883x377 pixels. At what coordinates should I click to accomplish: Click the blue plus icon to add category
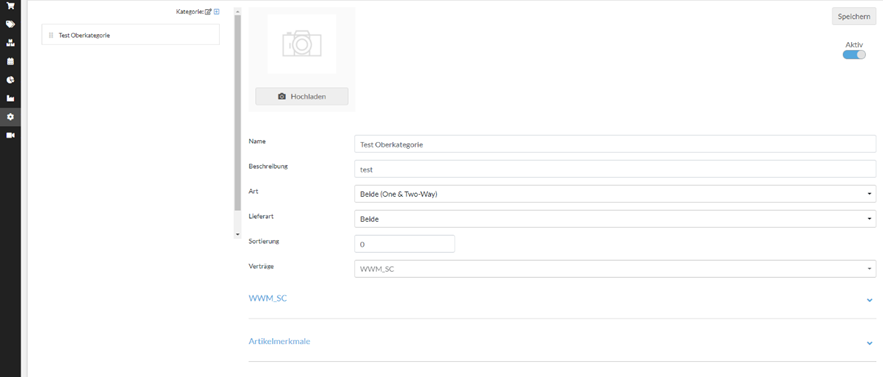(x=217, y=11)
